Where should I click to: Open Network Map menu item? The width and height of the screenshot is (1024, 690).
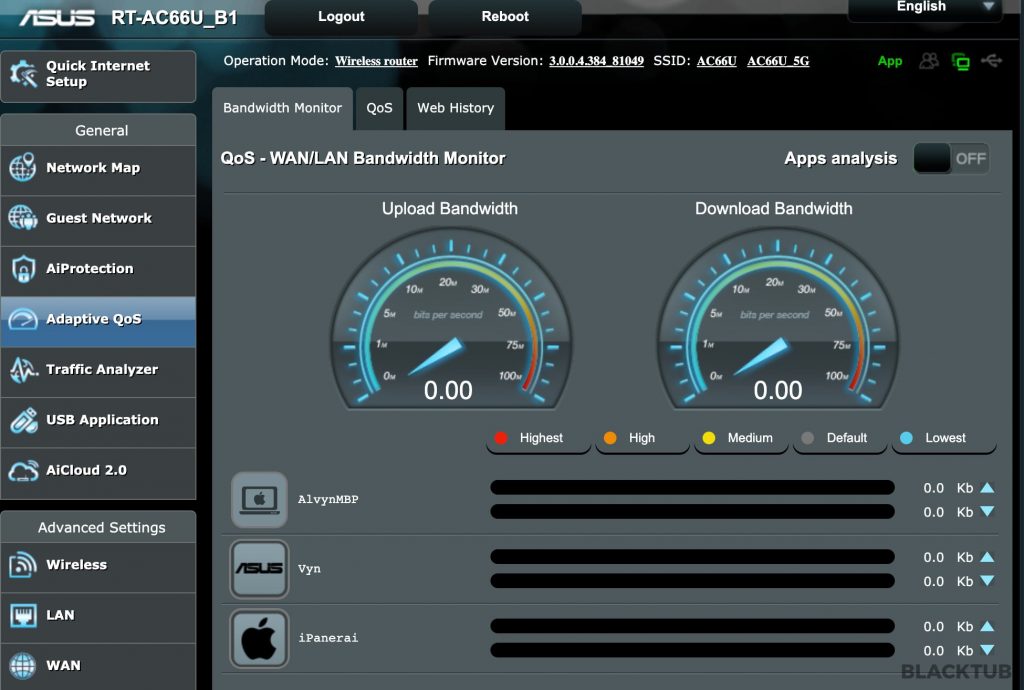point(99,168)
